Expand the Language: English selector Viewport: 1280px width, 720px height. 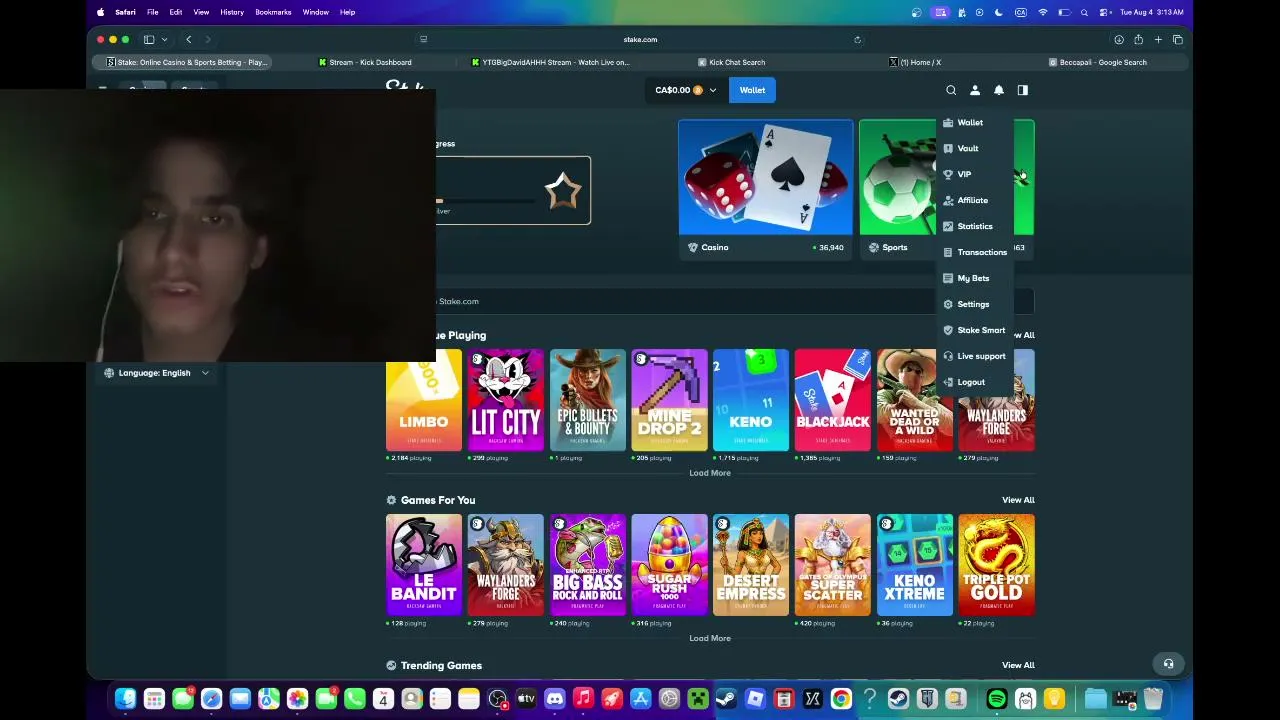click(x=156, y=373)
